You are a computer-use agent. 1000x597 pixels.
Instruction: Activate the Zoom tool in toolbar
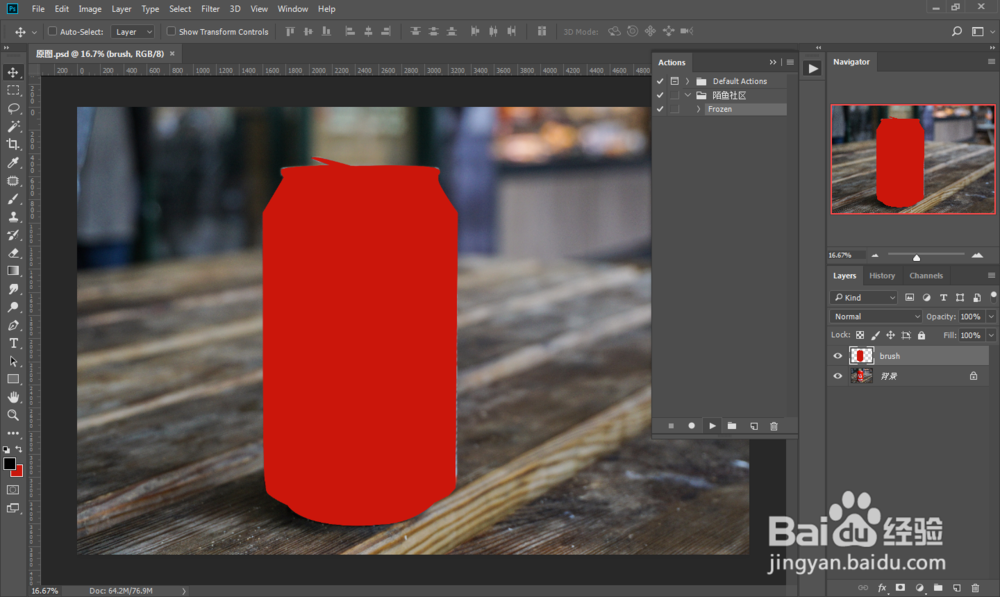14,415
